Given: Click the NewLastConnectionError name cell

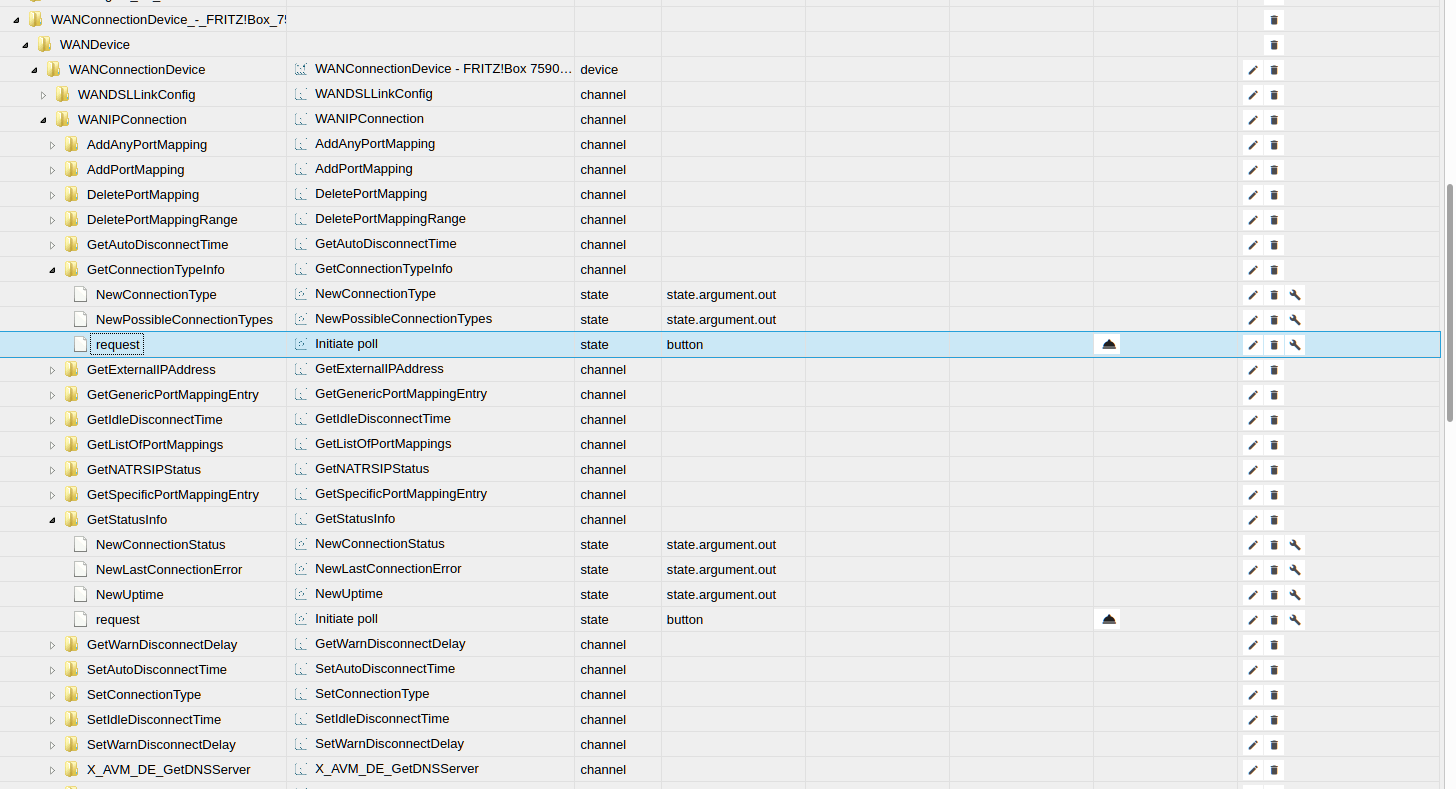Looking at the screenshot, I should pos(388,569).
